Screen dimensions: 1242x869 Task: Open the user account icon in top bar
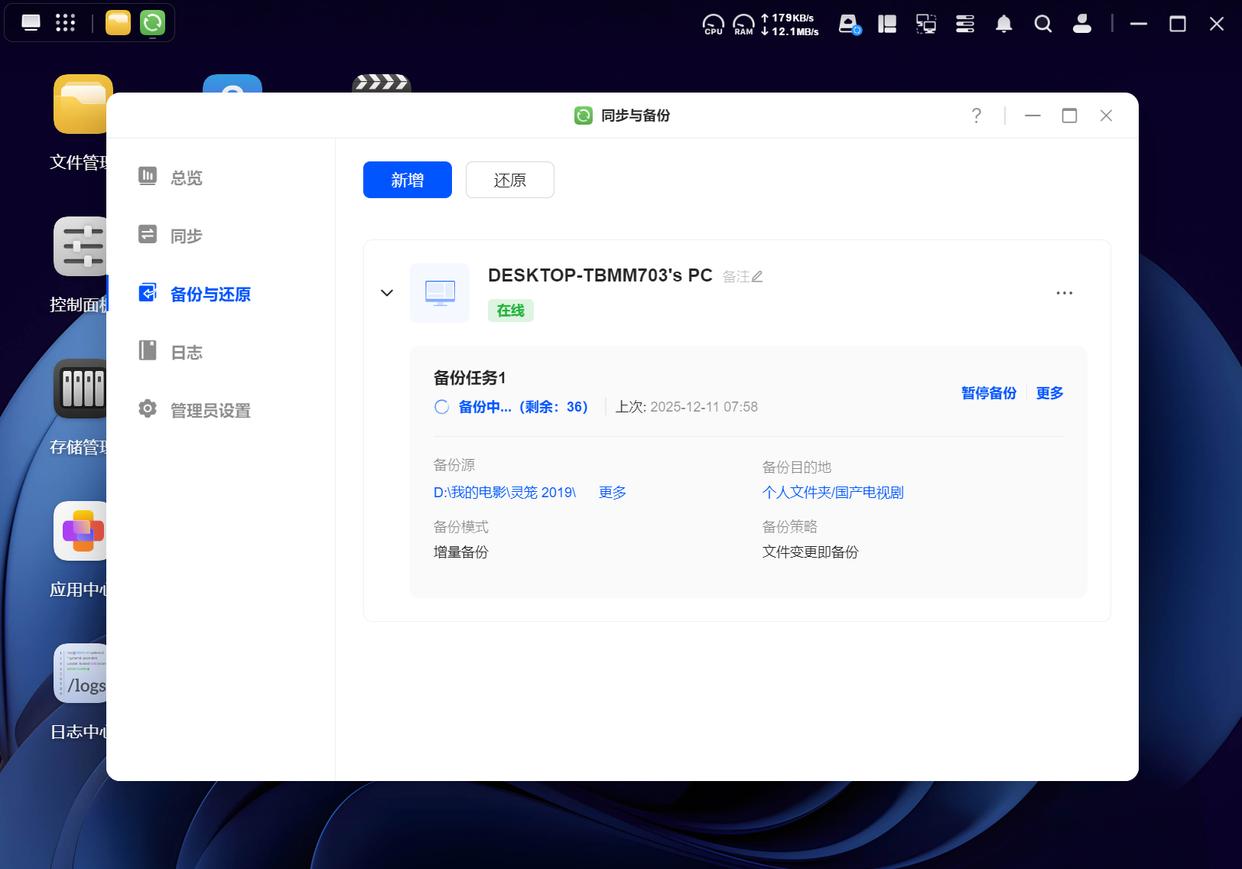coord(1081,24)
